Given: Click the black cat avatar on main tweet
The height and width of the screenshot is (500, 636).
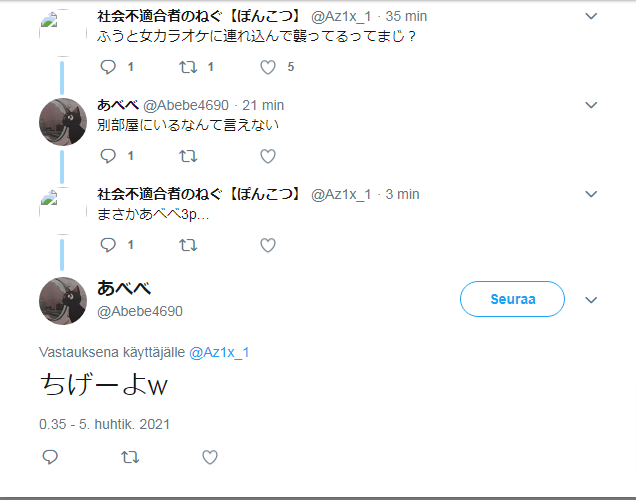Looking at the screenshot, I should coord(63,301).
